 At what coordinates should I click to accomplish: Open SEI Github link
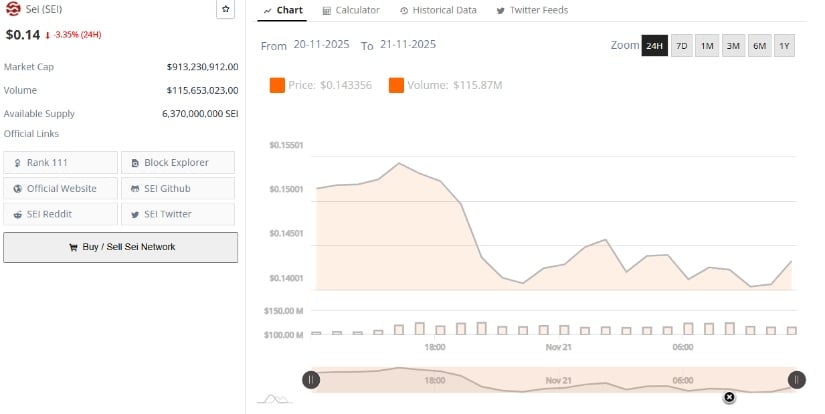[x=178, y=188]
